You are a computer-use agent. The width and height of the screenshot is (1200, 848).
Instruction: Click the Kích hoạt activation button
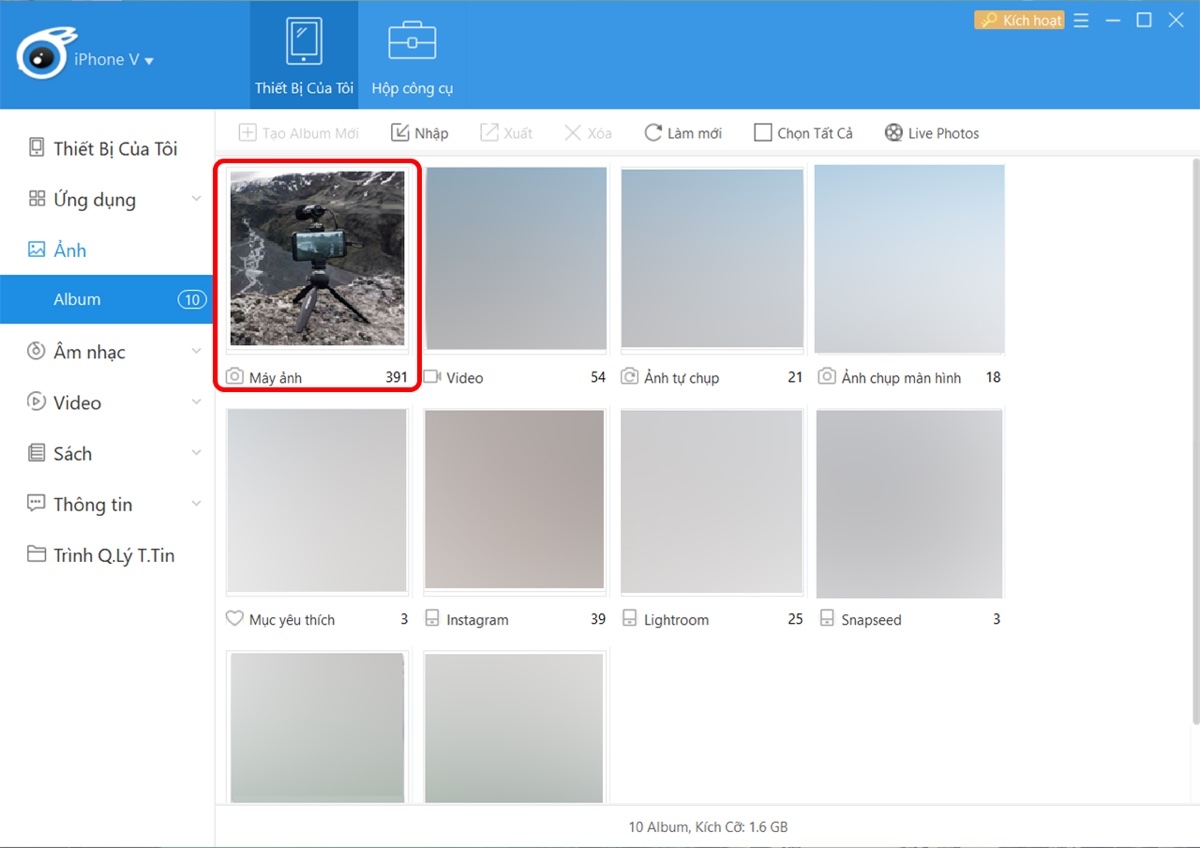pyautogui.click(x=1019, y=20)
